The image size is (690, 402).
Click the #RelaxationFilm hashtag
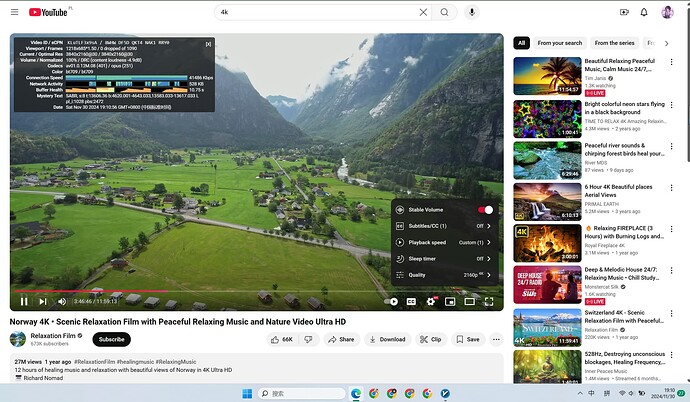94,362
